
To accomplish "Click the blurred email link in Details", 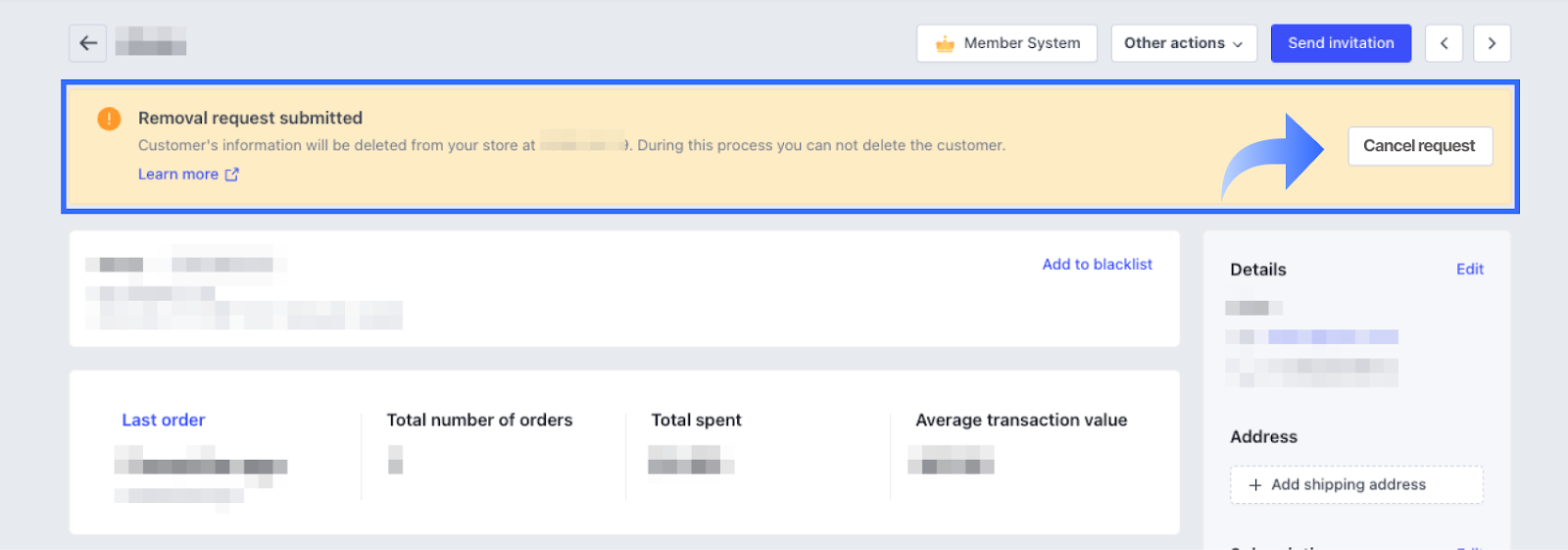I will pyautogui.click(x=1333, y=337).
